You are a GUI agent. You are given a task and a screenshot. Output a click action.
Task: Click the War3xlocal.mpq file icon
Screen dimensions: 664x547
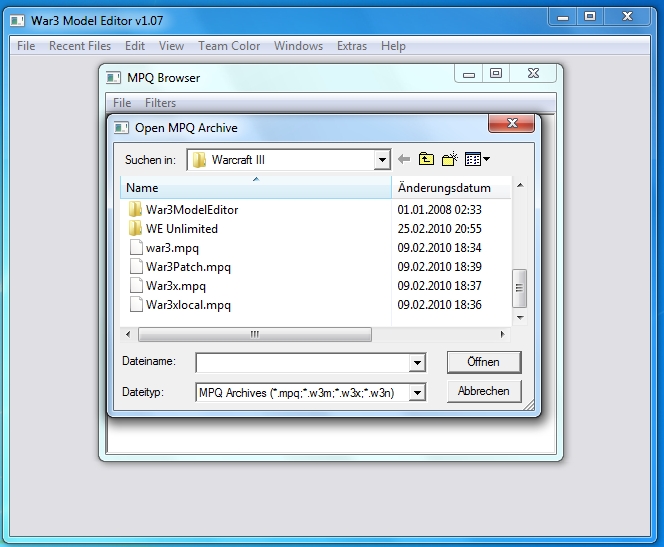[x=136, y=304]
